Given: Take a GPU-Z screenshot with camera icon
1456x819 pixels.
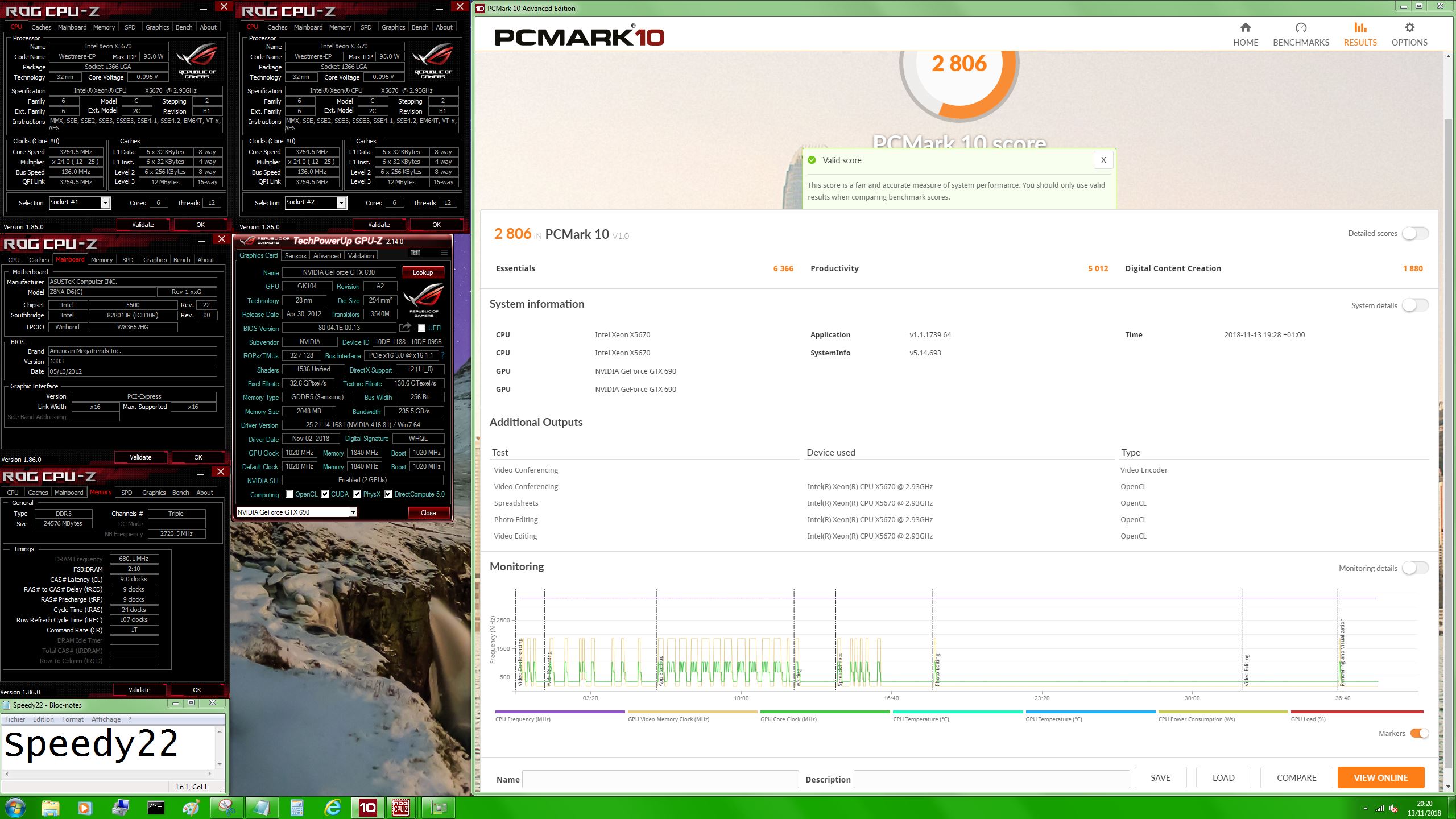Looking at the screenshot, I should coord(415,253).
